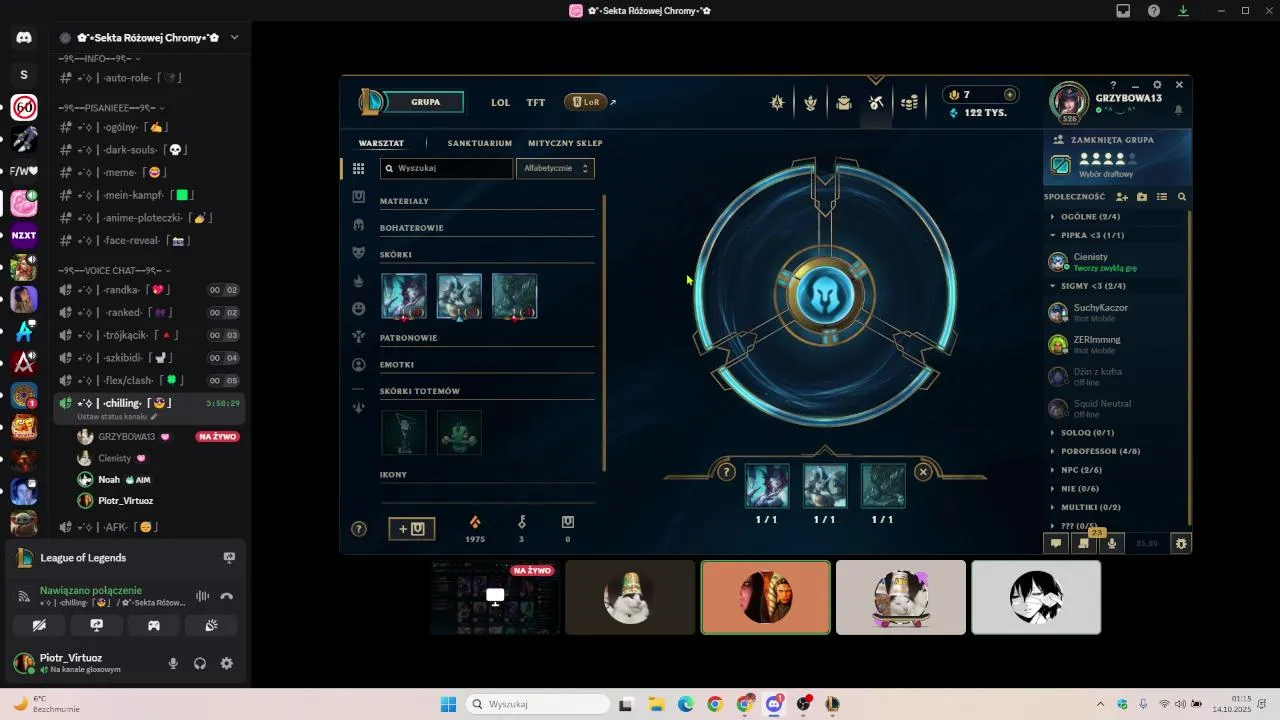Open the reroll help question mark icon
Screen dimensions: 1280x720
tap(727, 472)
